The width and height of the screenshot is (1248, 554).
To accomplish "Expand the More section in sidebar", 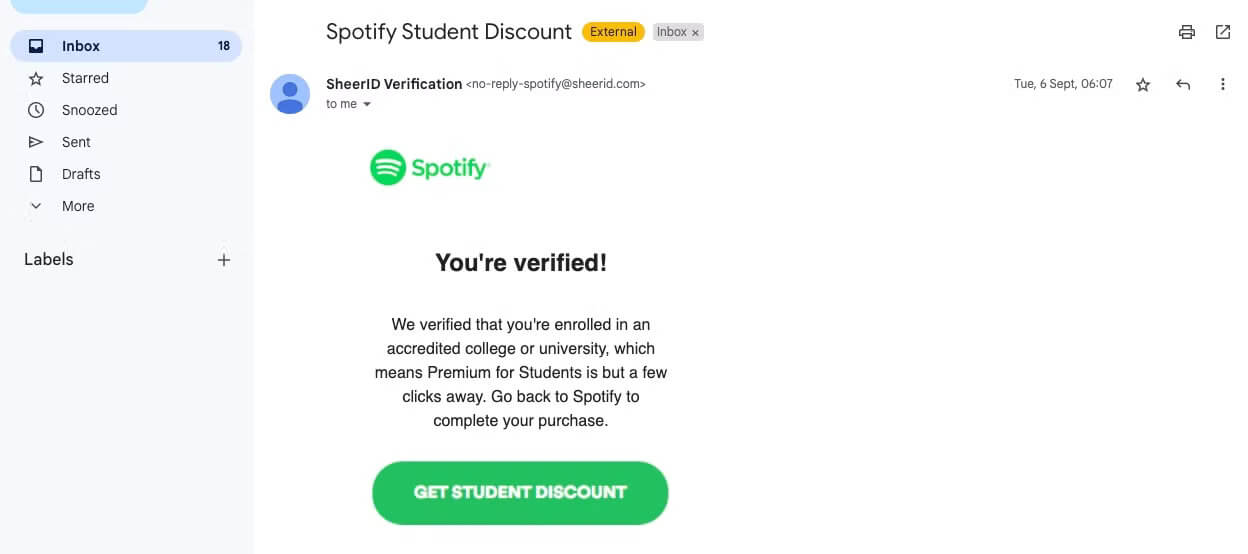I will [x=78, y=206].
